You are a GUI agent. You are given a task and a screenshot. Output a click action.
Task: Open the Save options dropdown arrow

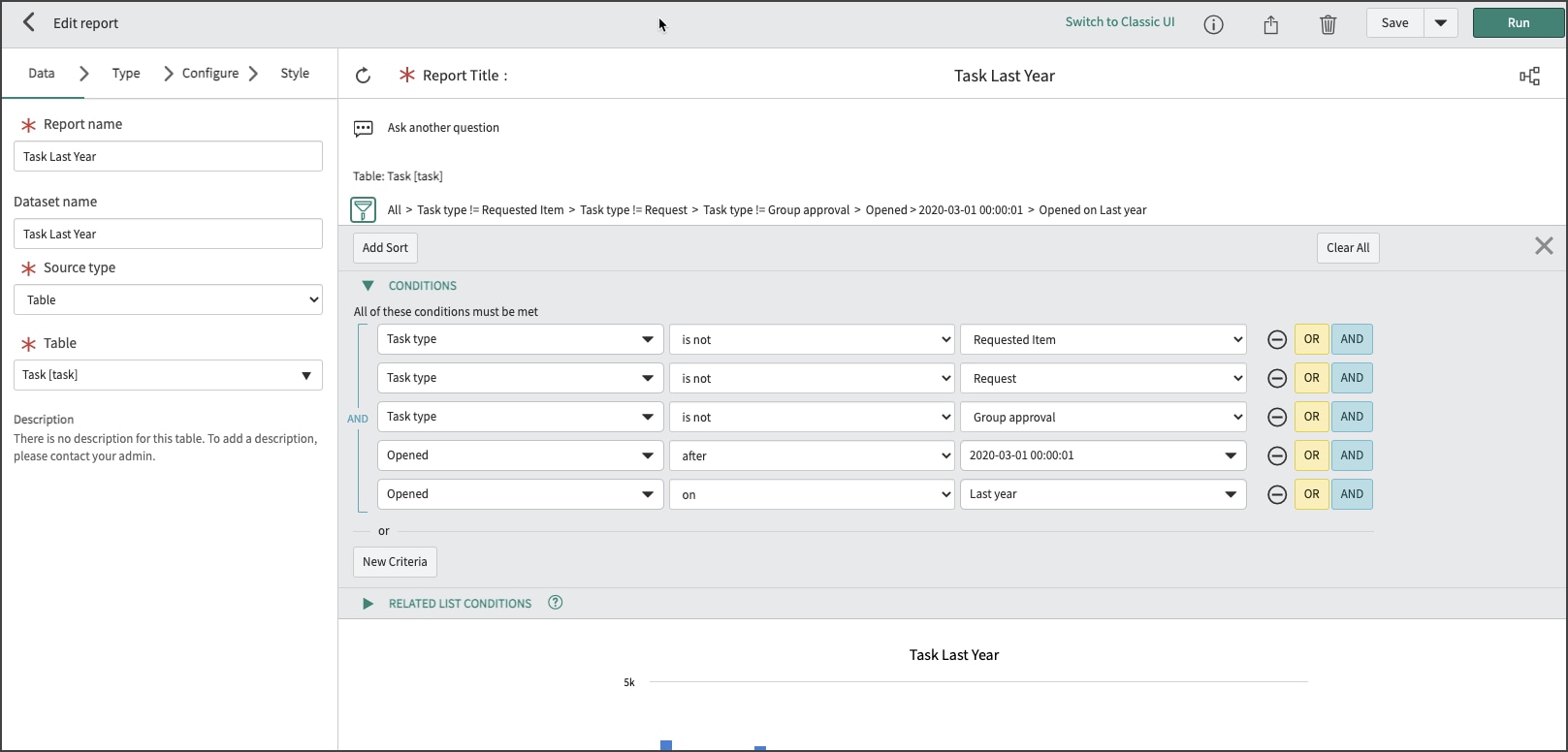click(1441, 23)
